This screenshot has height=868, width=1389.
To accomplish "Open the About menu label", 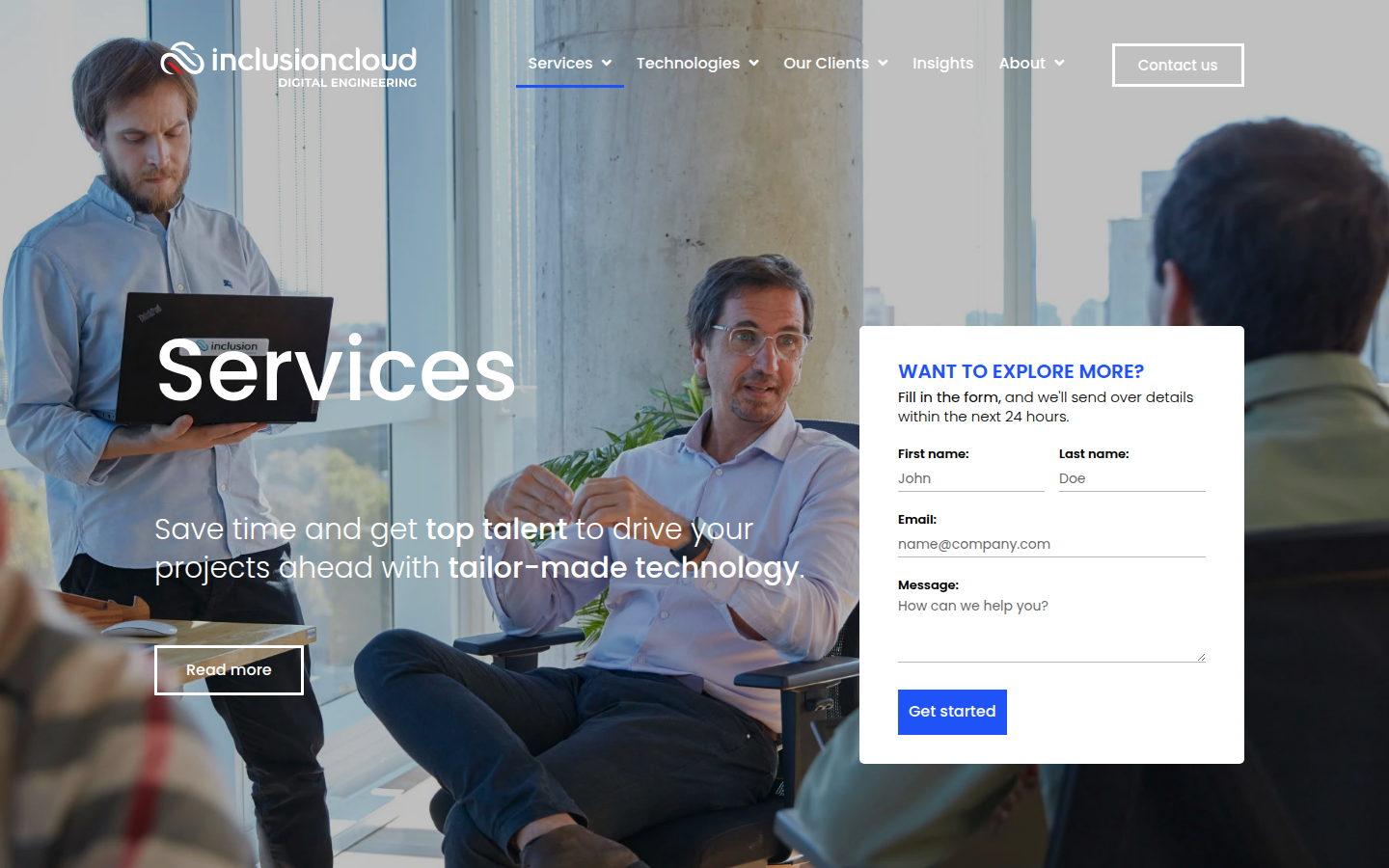I will (1021, 64).
